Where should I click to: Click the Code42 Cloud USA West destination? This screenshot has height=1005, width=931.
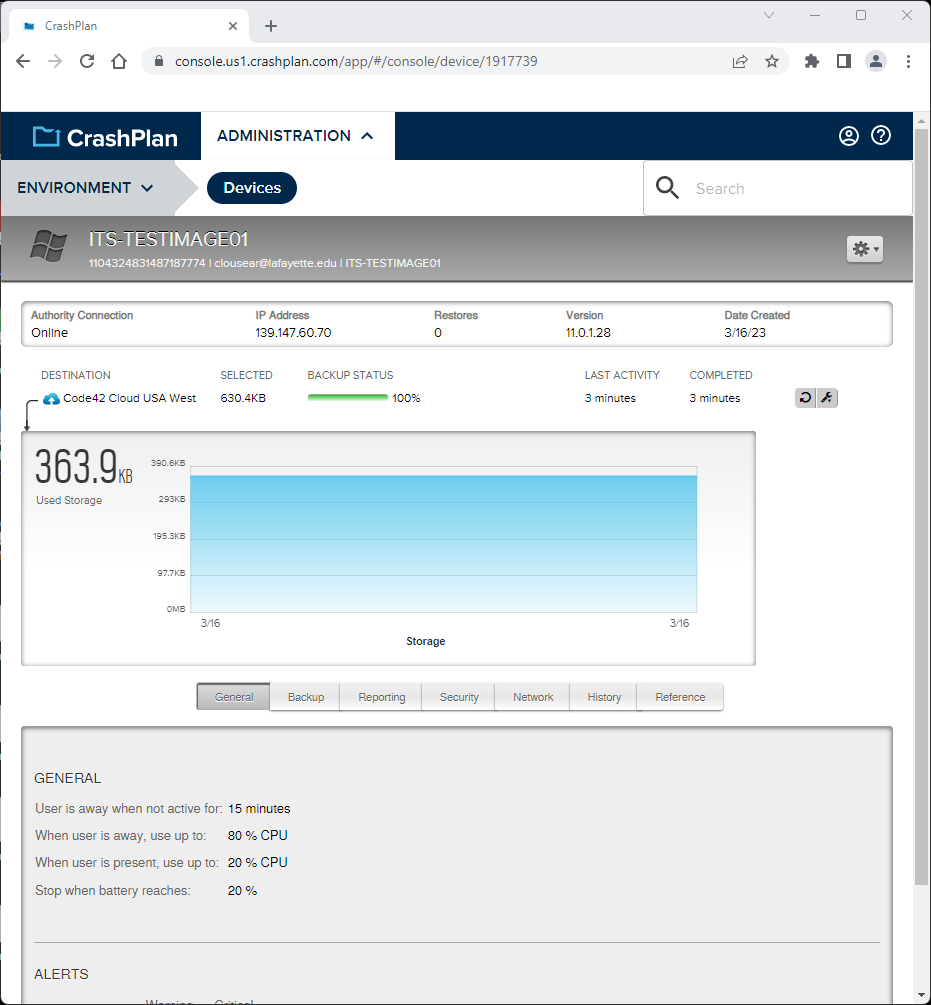[129, 398]
